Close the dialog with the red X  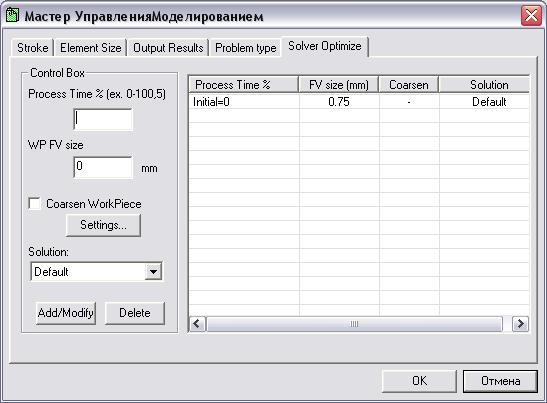point(531,16)
